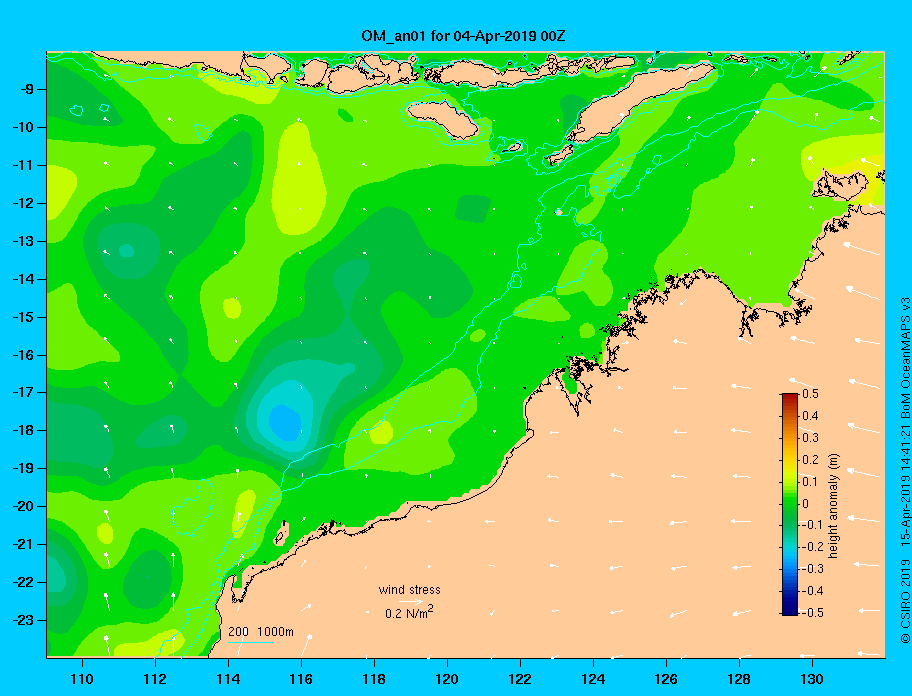Click the 'wind stress' legend label

(x=409, y=590)
